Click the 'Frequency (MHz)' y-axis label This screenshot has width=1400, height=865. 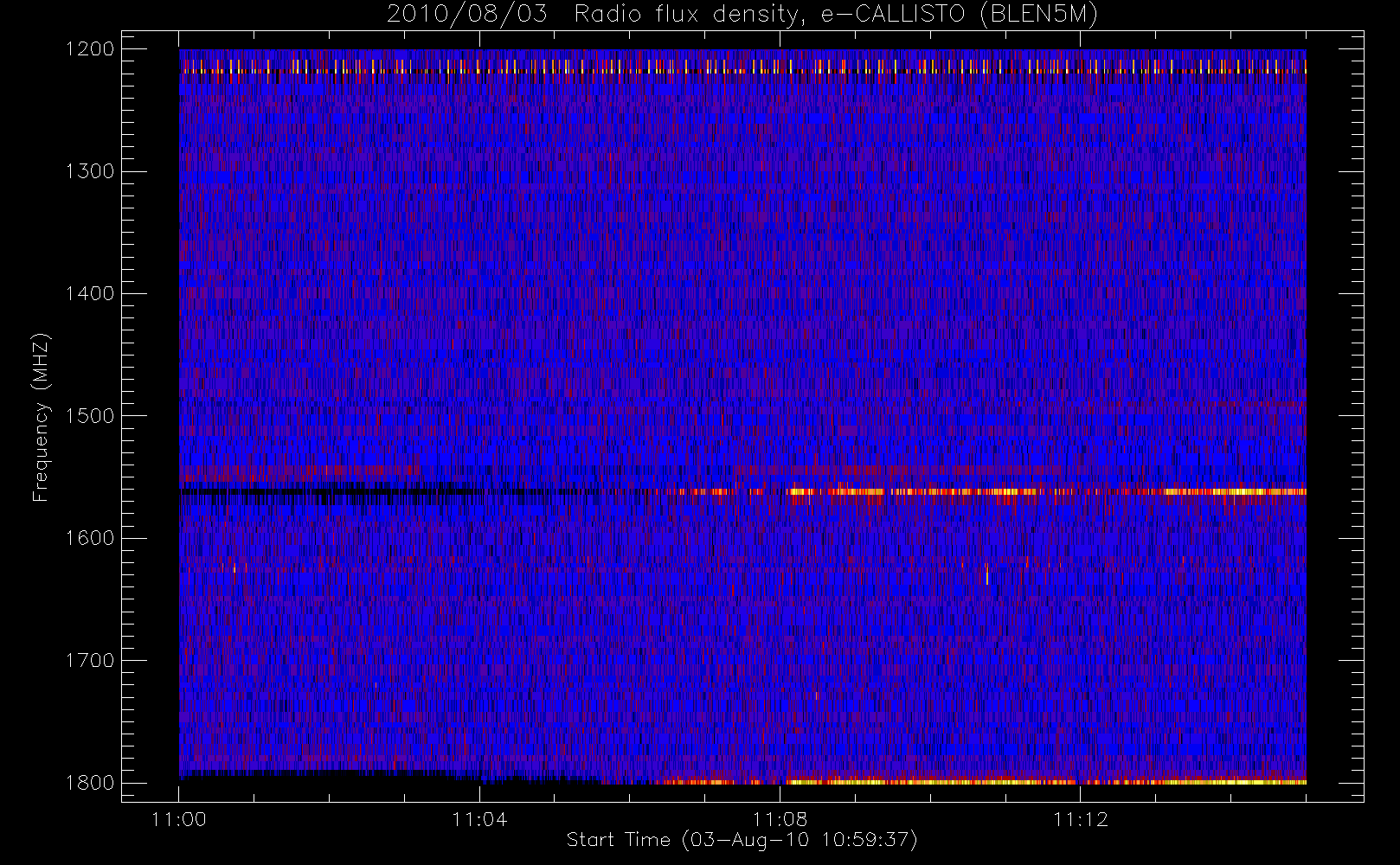pyautogui.click(x=40, y=417)
